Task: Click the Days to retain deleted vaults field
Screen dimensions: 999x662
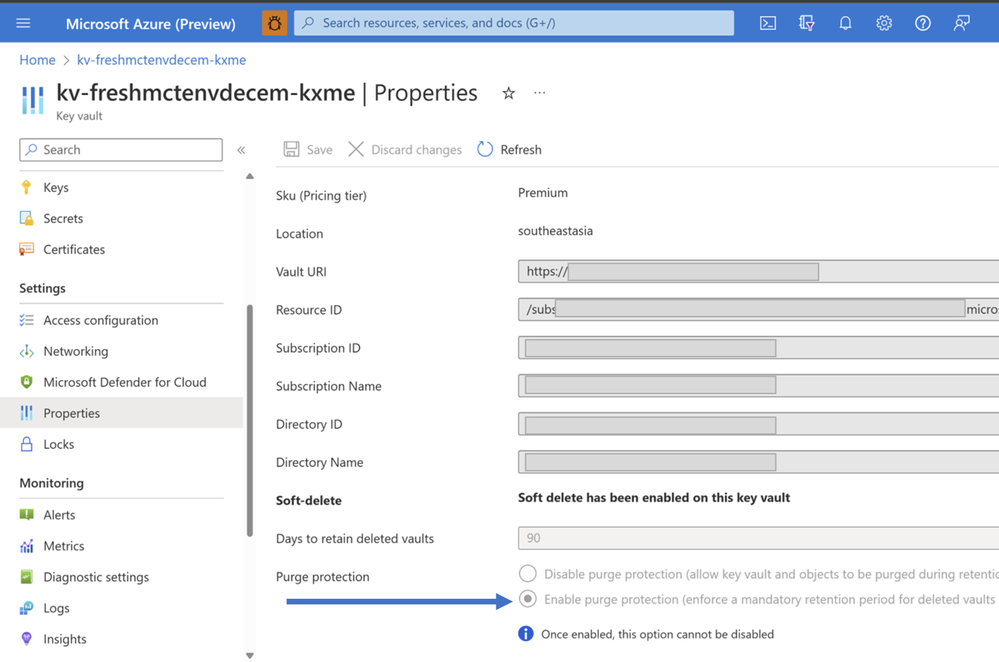Action: coord(758,538)
